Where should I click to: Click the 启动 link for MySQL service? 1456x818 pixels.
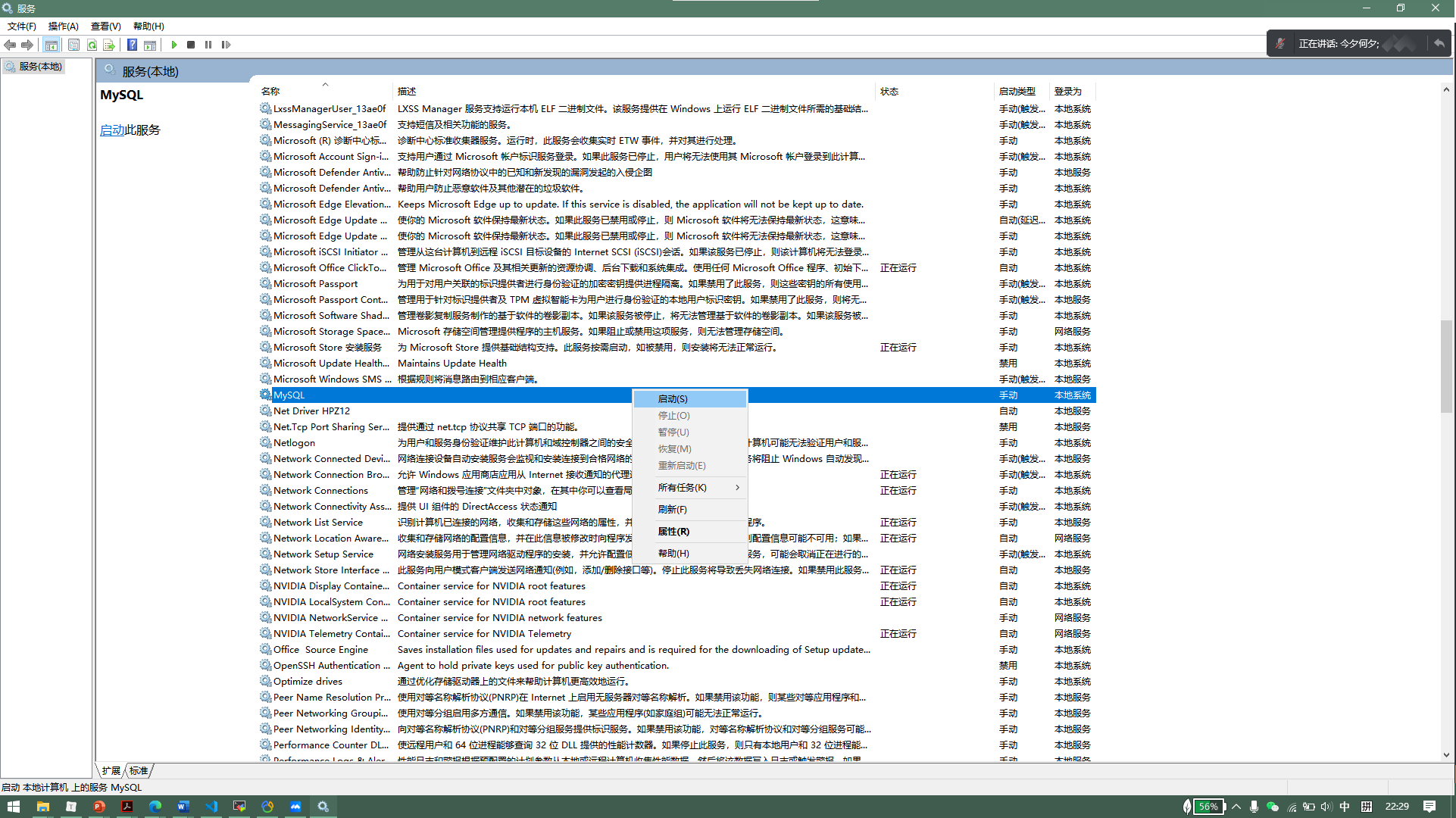(x=112, y=130)
